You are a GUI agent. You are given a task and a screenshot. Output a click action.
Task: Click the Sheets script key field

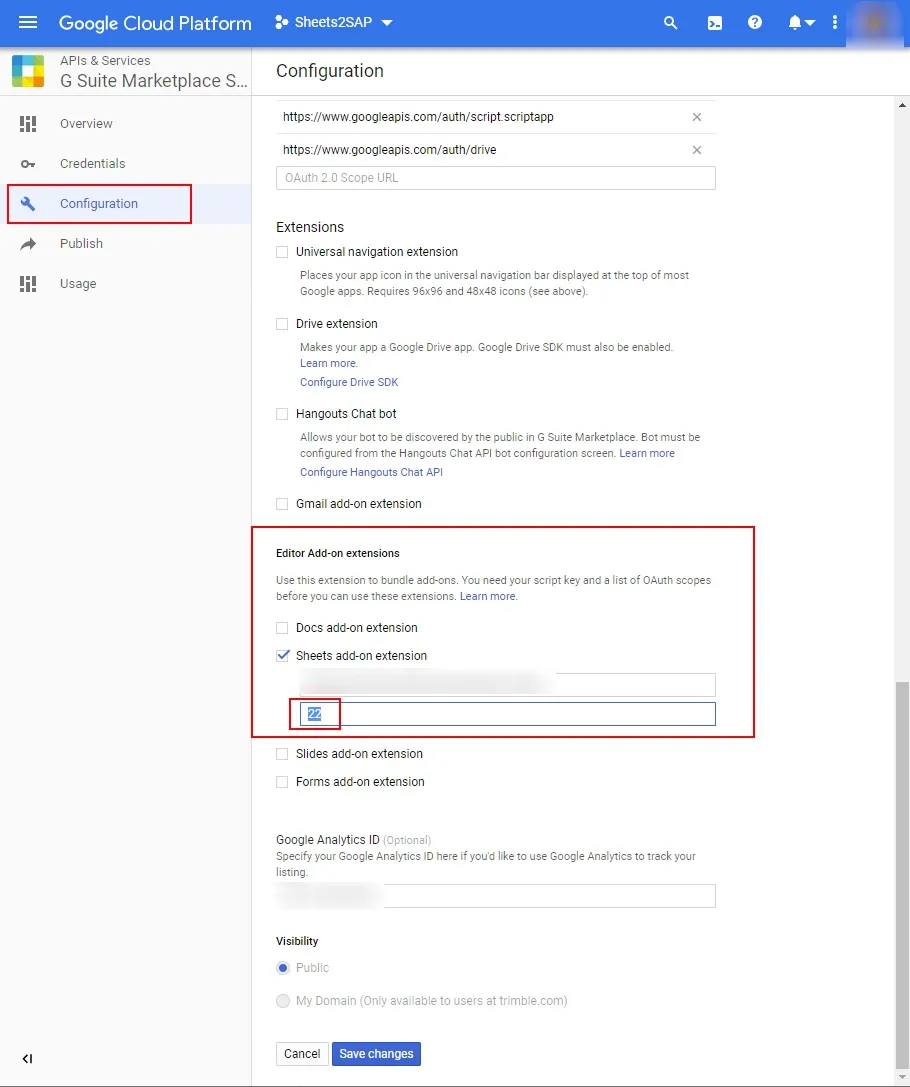[507, 684]
